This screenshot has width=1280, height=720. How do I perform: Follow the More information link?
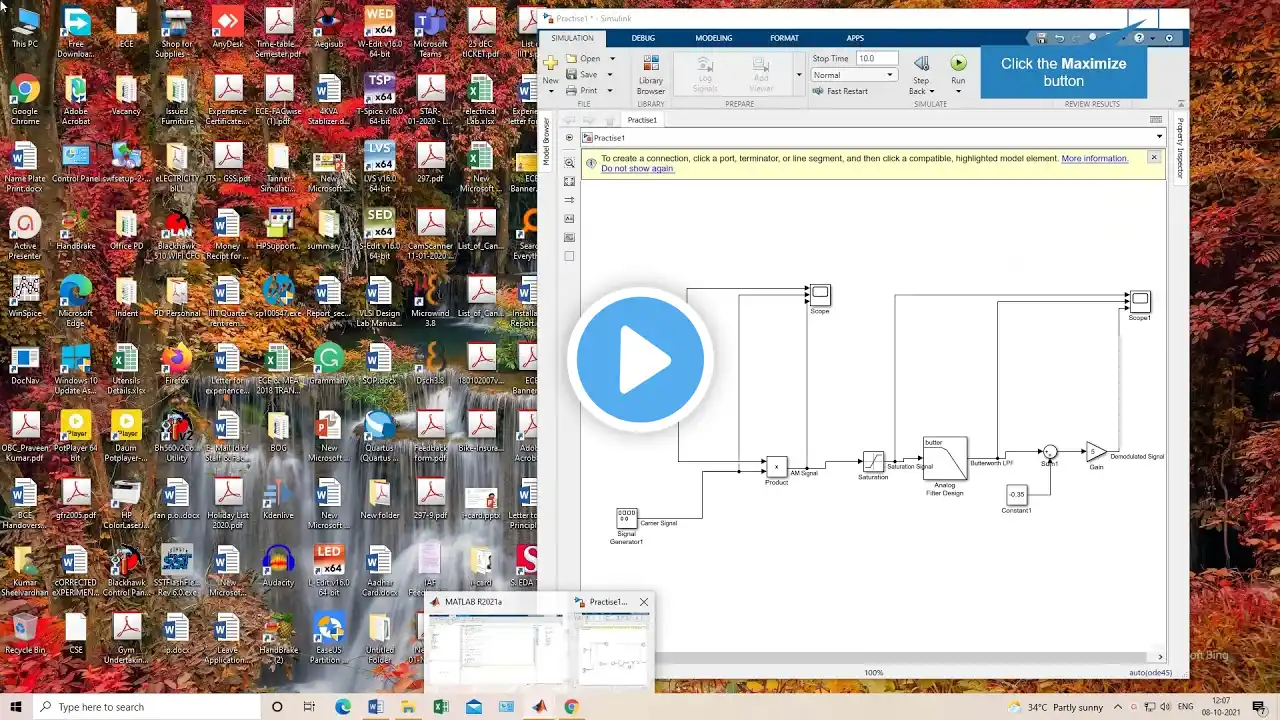pos(1095,158)
